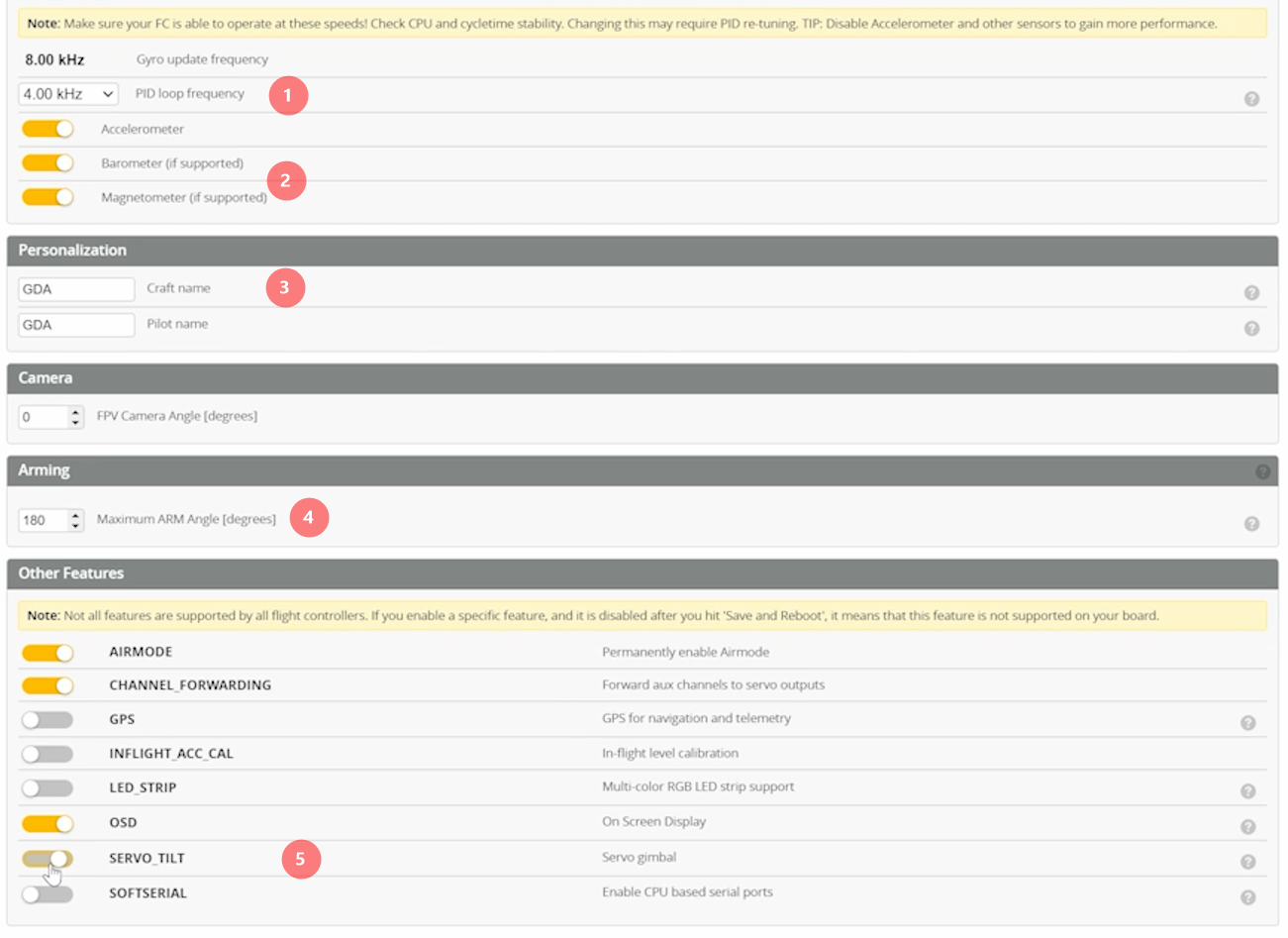
Task: Enable LED_STRIP feature switch
Action: point(48,788)
